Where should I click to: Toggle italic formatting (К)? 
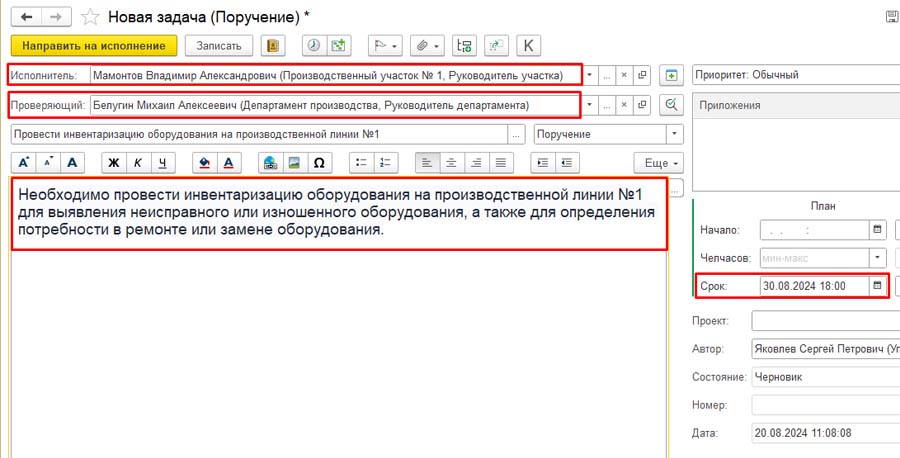[138, 163]
